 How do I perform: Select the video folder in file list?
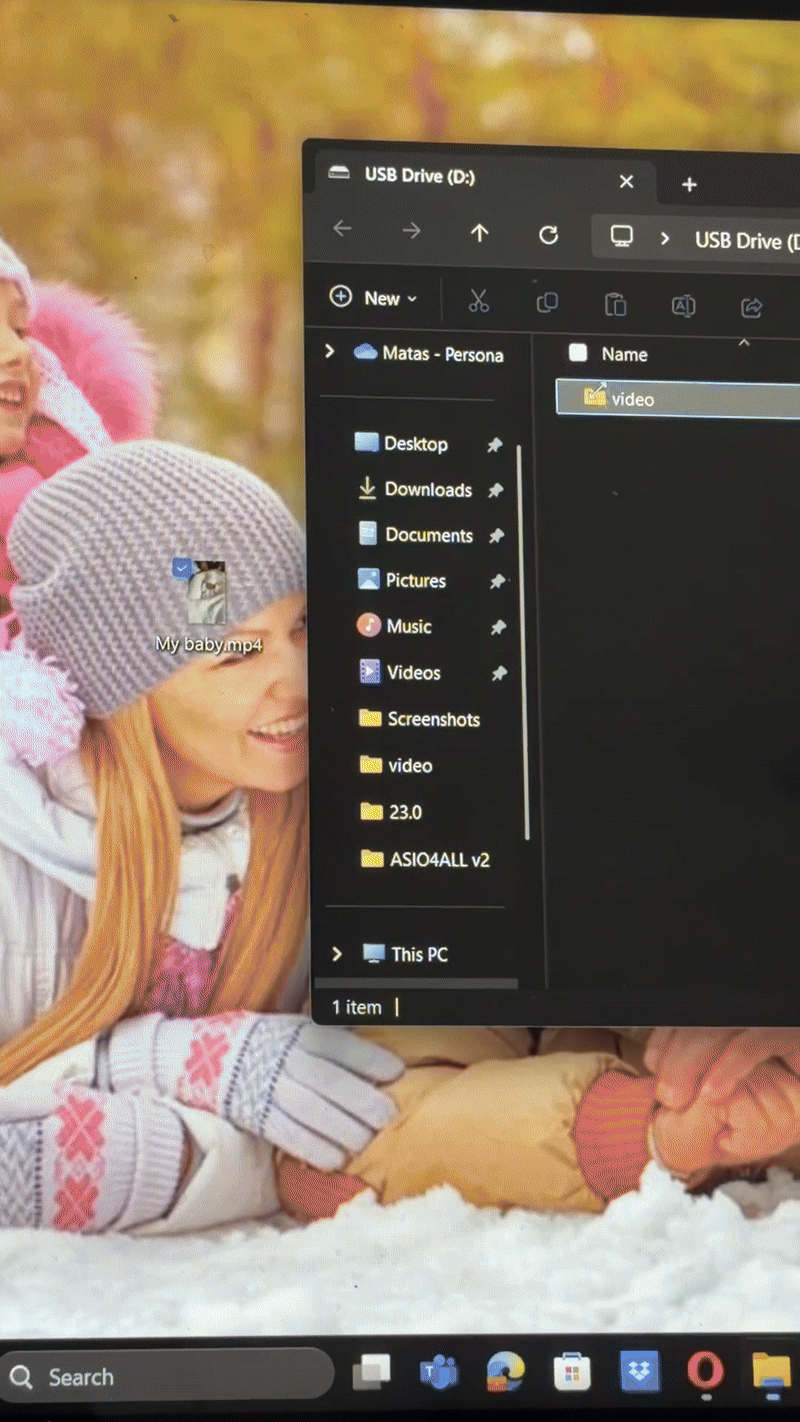pyautogui.click(x=632, y=399)
